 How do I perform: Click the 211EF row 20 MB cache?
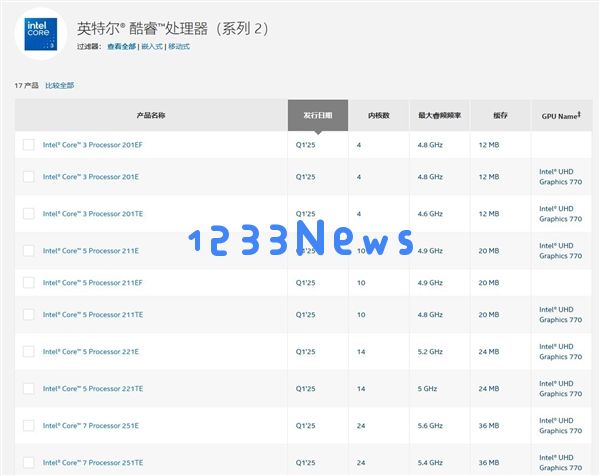click(x=489, y=282)
